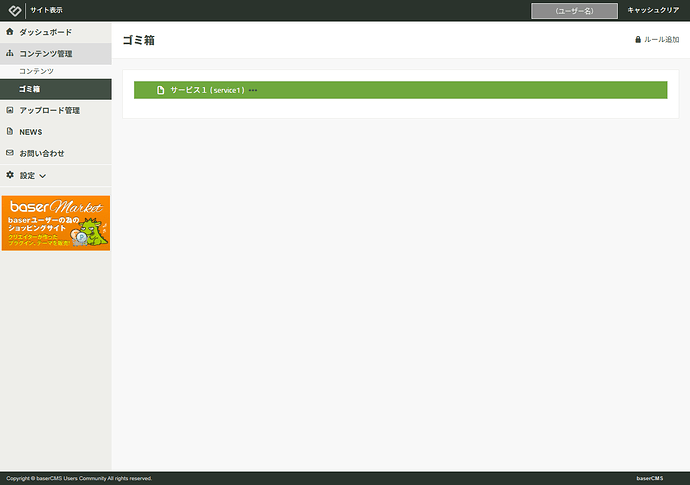Click the lock icon beside ルール追加
Screen dimensions: 690x485
[x=638, y=40]
